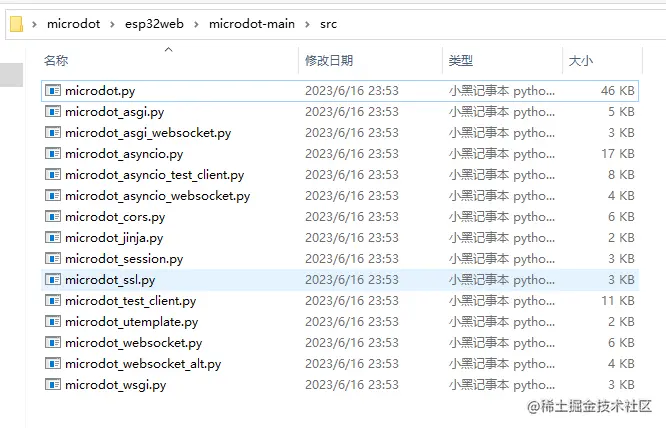
Task: Click the microdot_cors.py file icon
Action: click(x=53, y=217)
